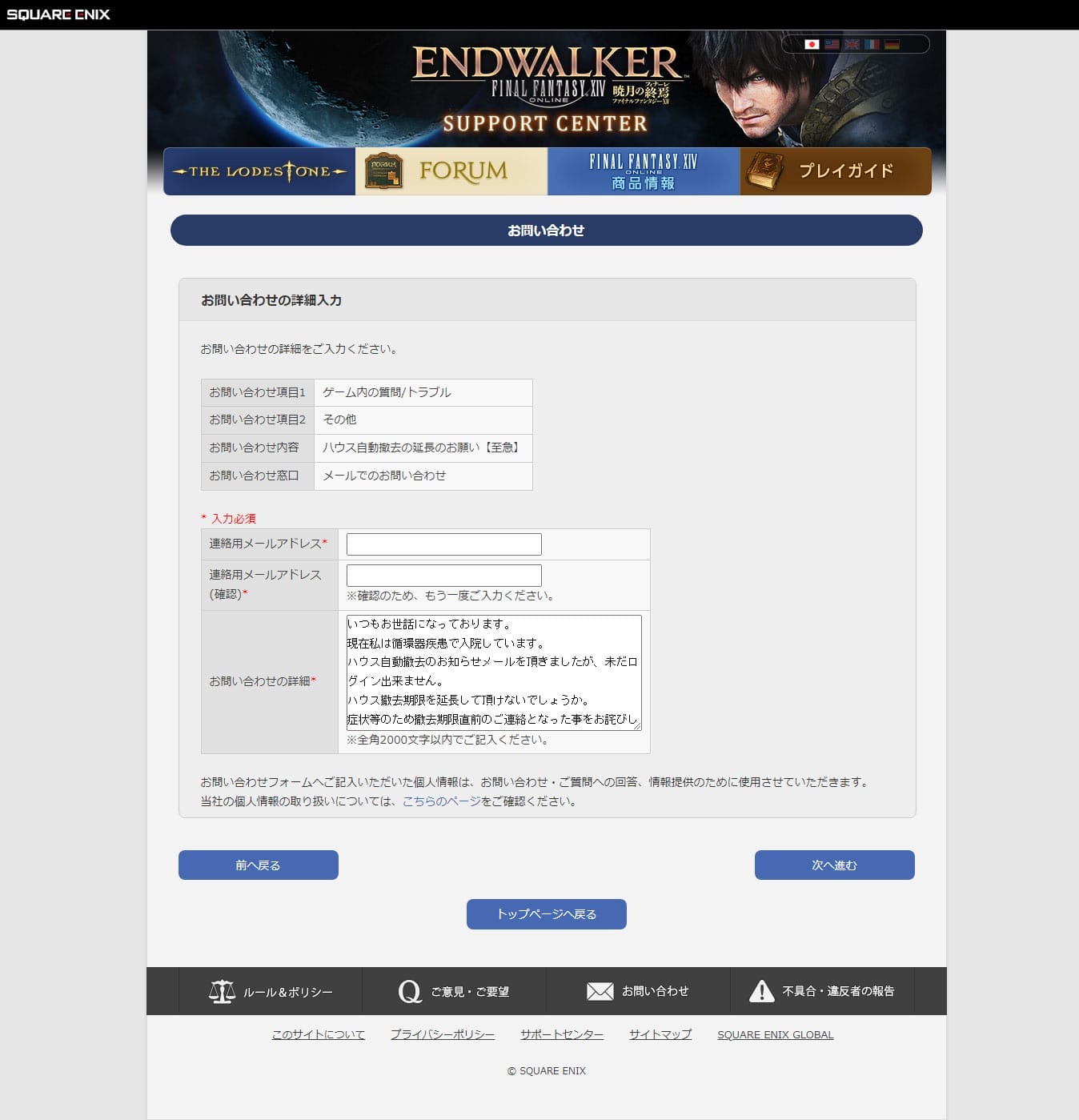Click the Square Enix logo
Viewport: 1079px width, 1120px height.
pyautogui.click(x=58, y=14)
